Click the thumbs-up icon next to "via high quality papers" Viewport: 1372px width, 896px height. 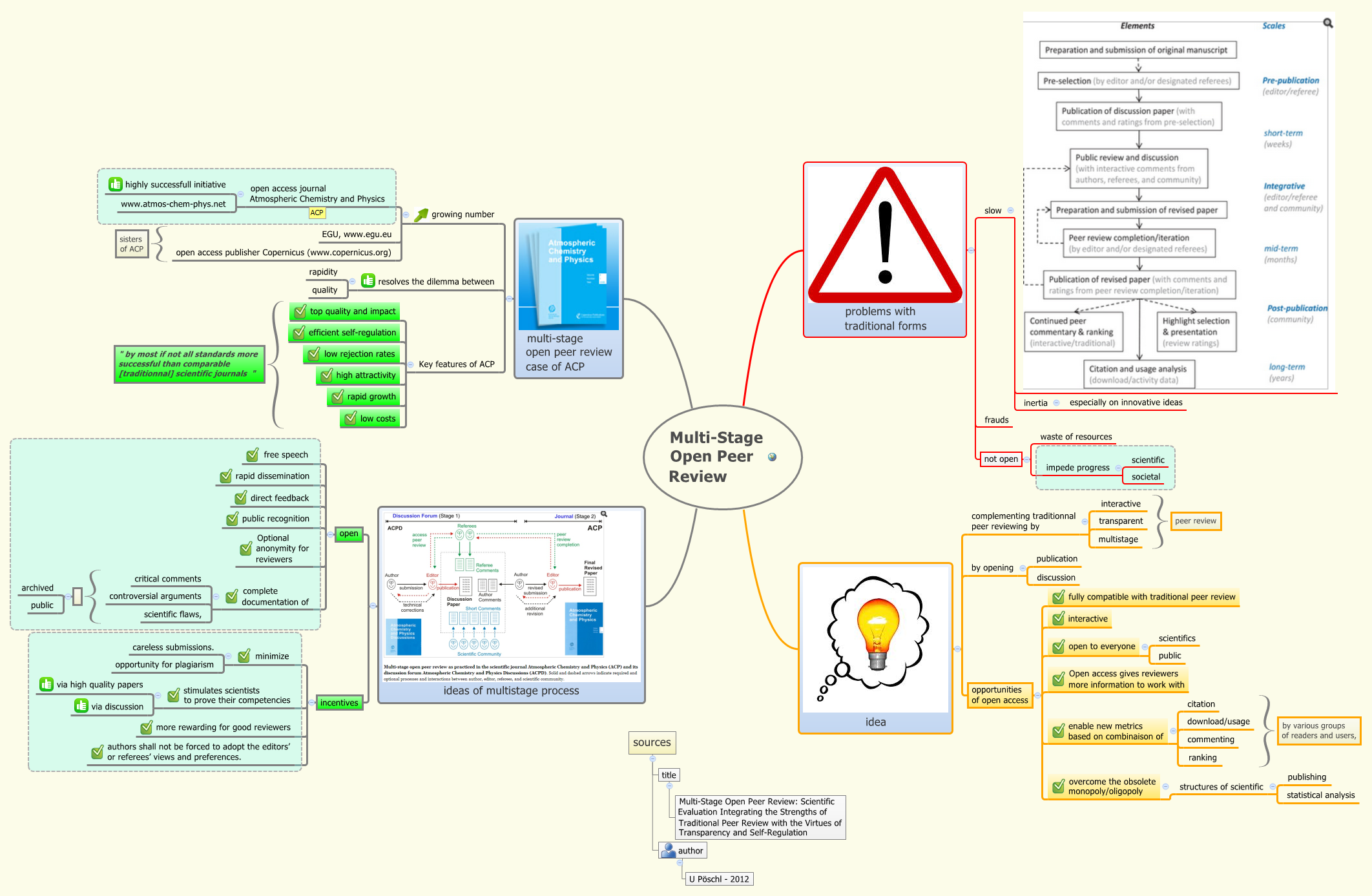[46, 684]
